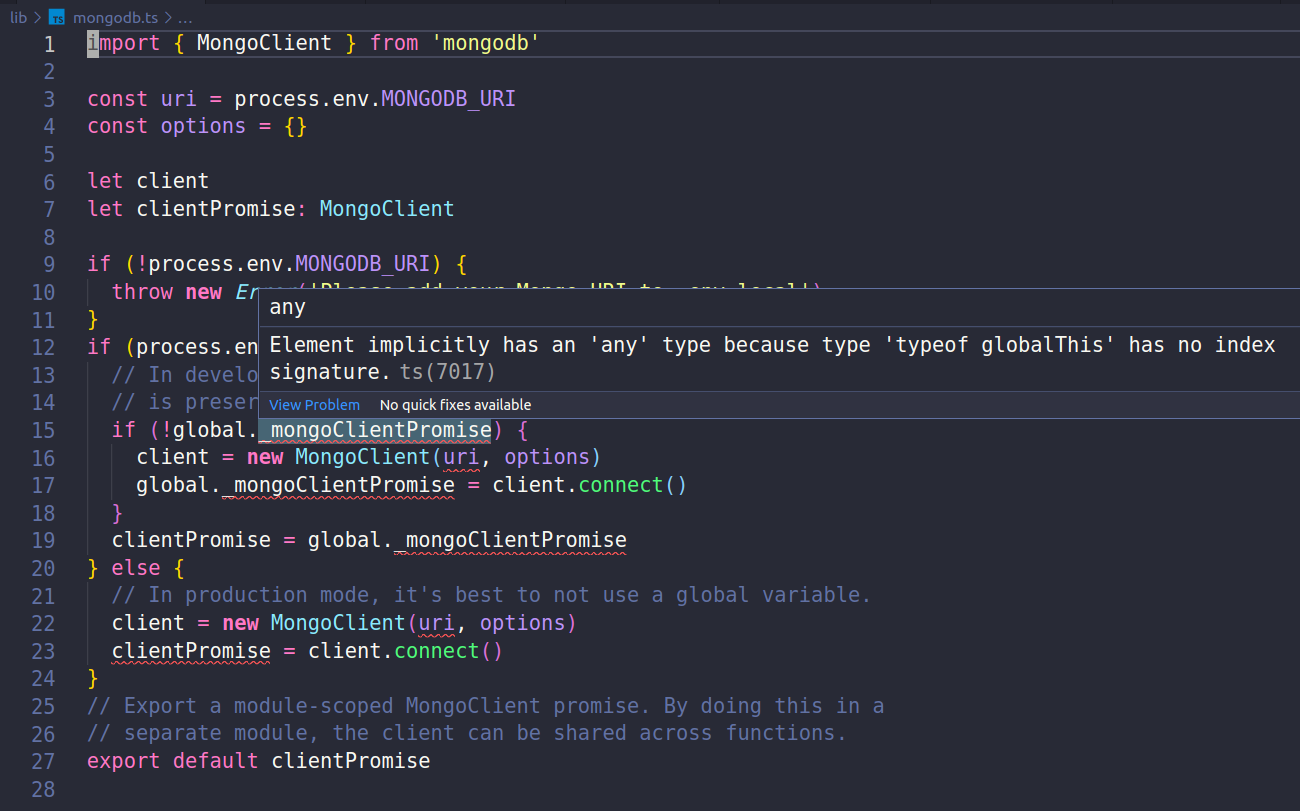Click line number 28 in gutter
Image resolution: width=1300 pixels, height=811 pixels.
[x=43, y=789]
